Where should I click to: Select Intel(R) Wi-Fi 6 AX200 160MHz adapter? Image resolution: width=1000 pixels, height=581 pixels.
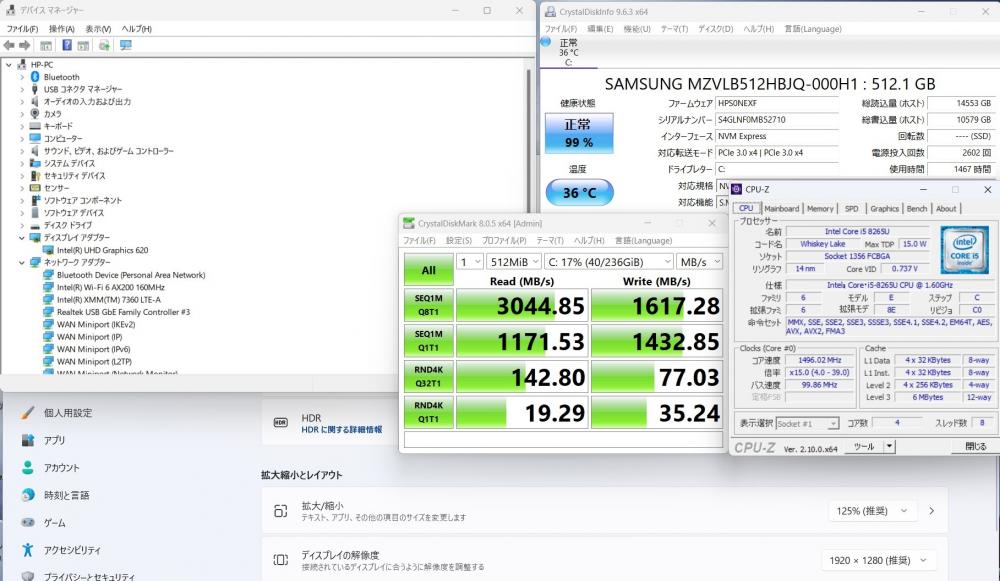(x=110, y=287)
